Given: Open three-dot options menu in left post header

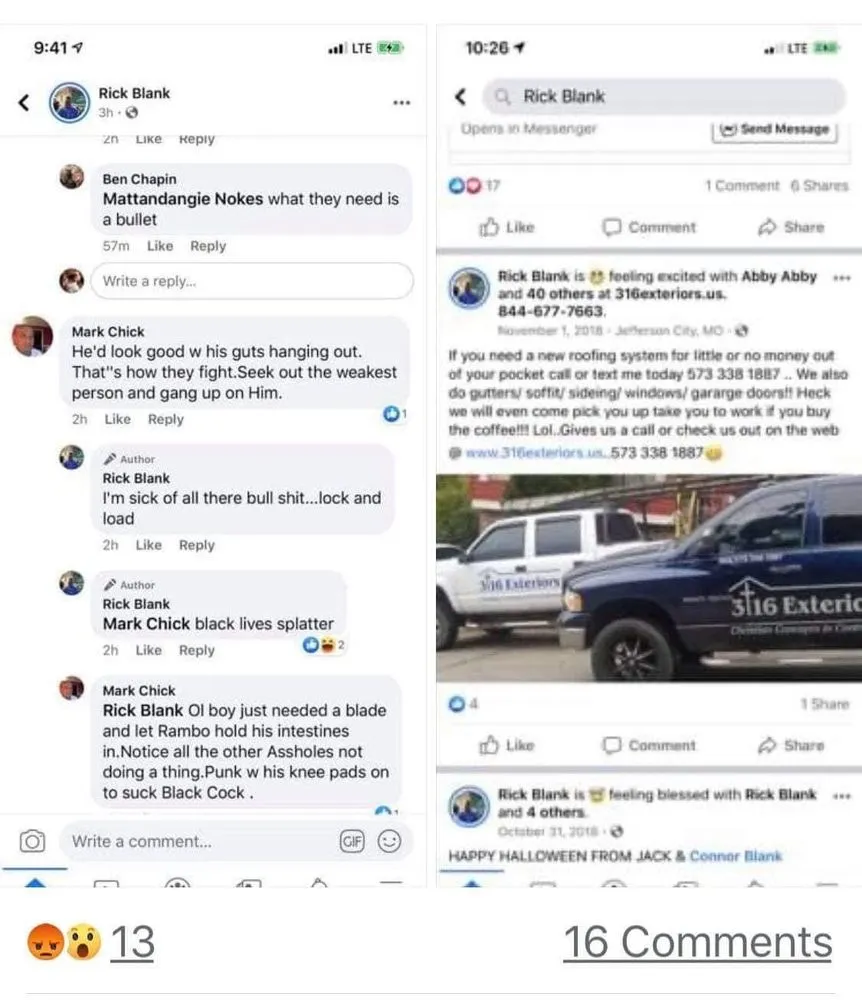Looking at the screenshot, I should [401, 103].
